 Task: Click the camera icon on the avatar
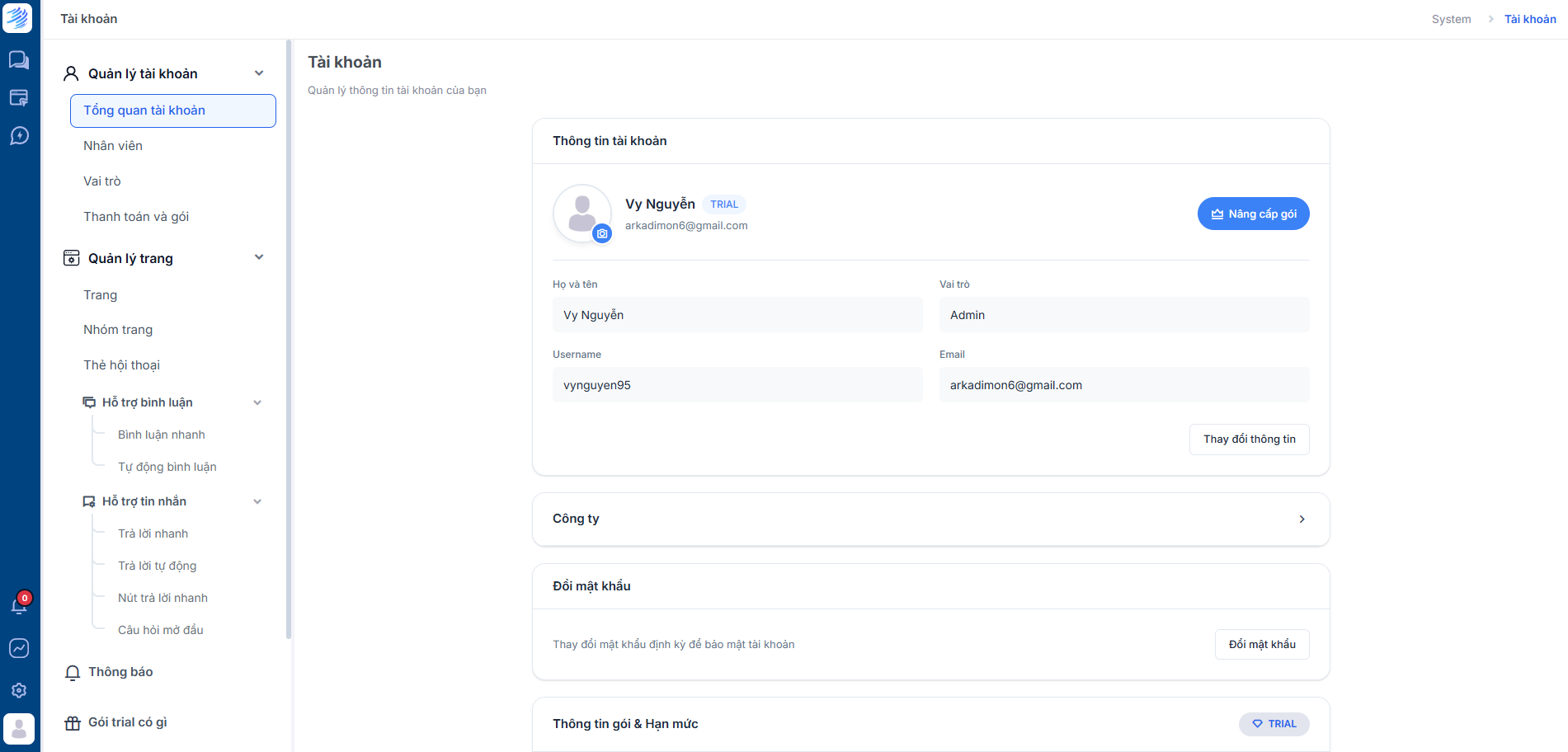point(602,234)
